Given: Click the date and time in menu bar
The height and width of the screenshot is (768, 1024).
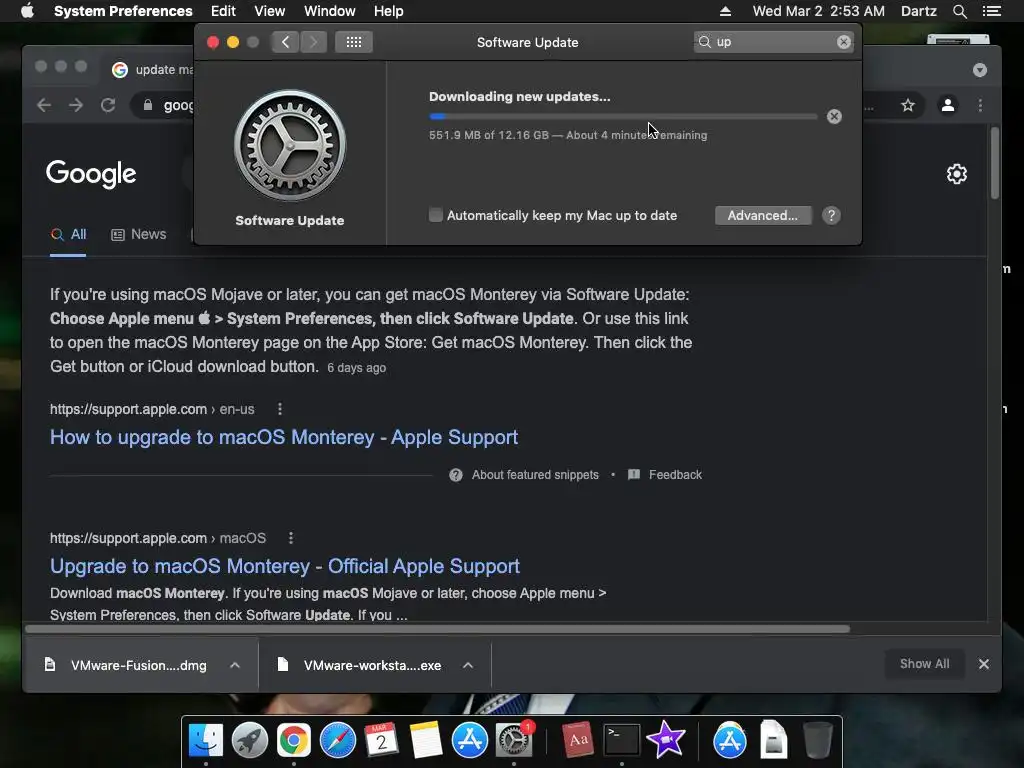Looking at the screenshot, I should click(x=818, y=11).
